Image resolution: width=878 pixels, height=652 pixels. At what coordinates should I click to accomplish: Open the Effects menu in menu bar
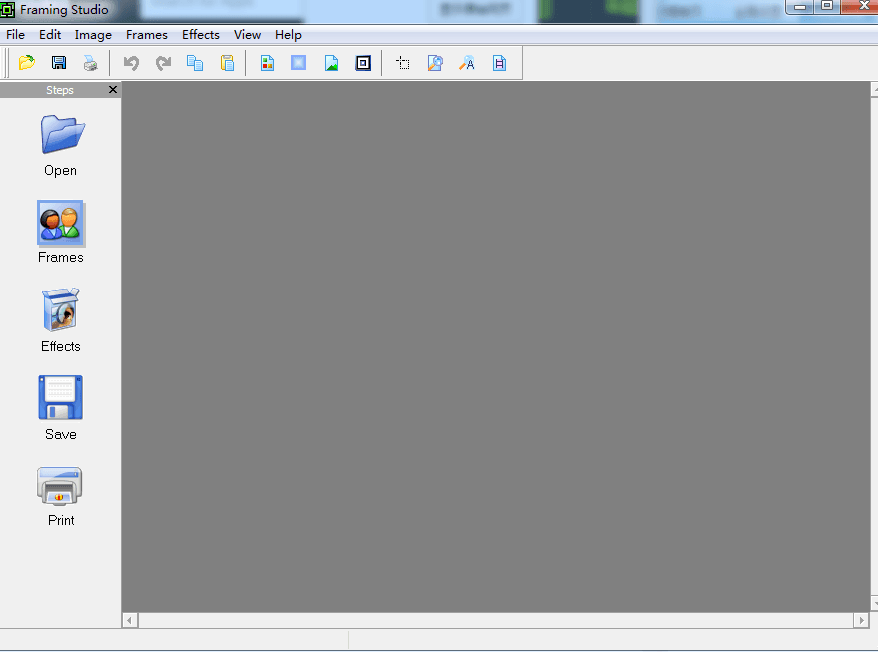click(x=200, y=34)
